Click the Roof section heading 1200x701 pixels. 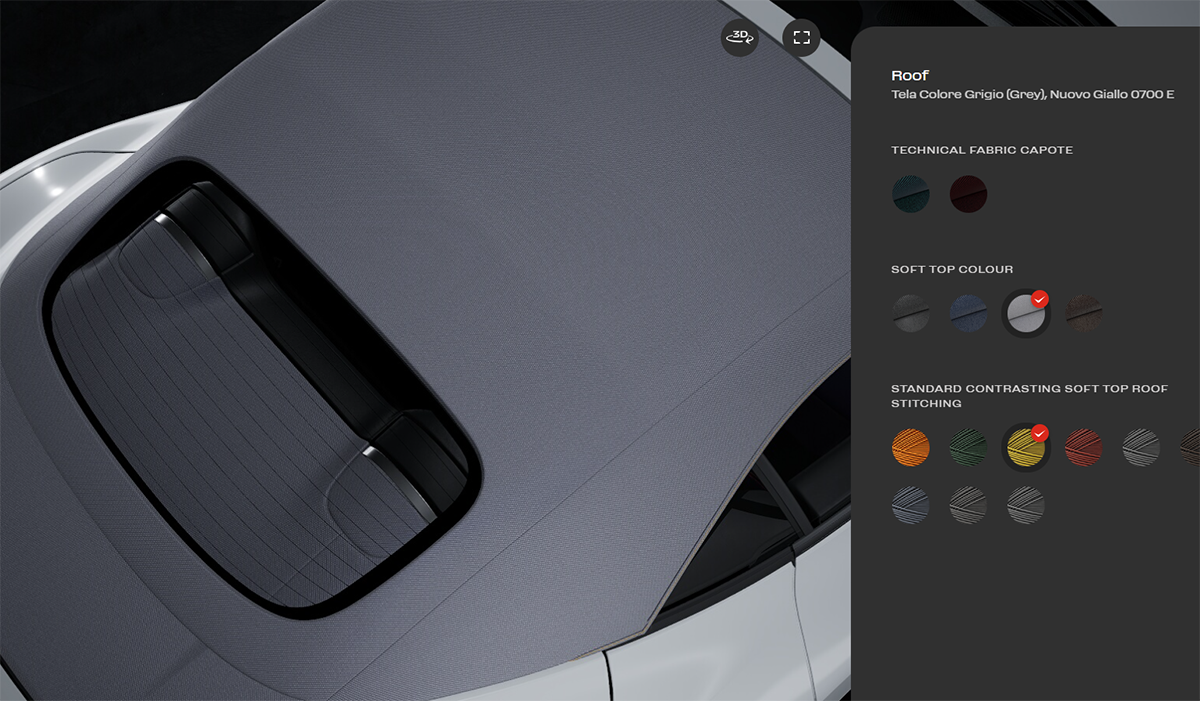[x=910, y=75]
